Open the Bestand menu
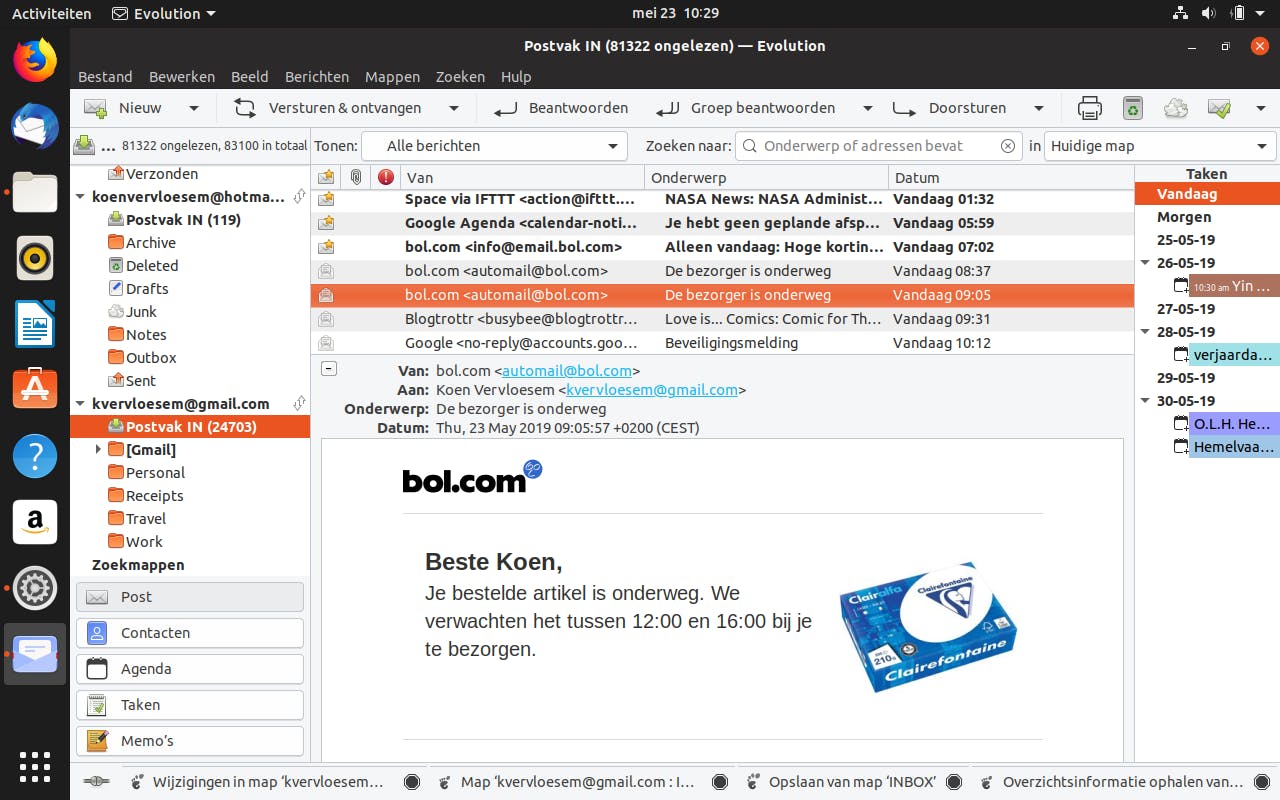Screen dimensions: 1280x800 105,77
